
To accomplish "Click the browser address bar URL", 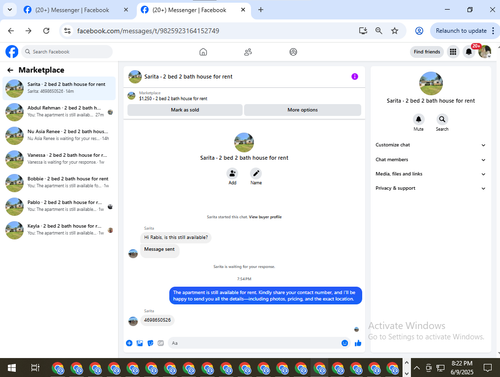I will (148, 31).
